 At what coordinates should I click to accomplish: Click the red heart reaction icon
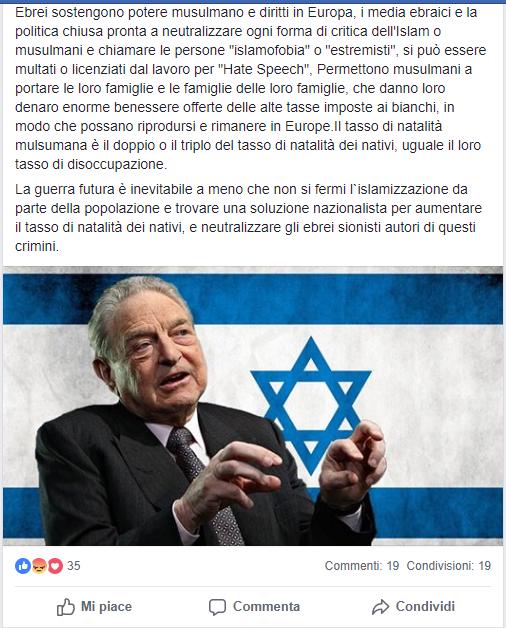[x=55, y=566]
